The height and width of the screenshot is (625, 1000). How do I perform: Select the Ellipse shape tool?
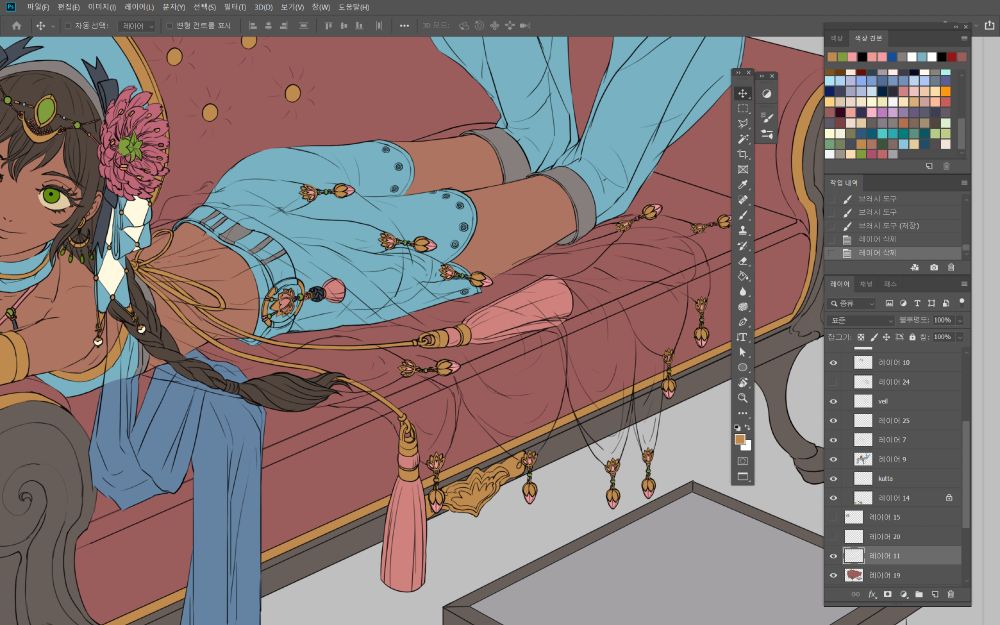[742, 367]
